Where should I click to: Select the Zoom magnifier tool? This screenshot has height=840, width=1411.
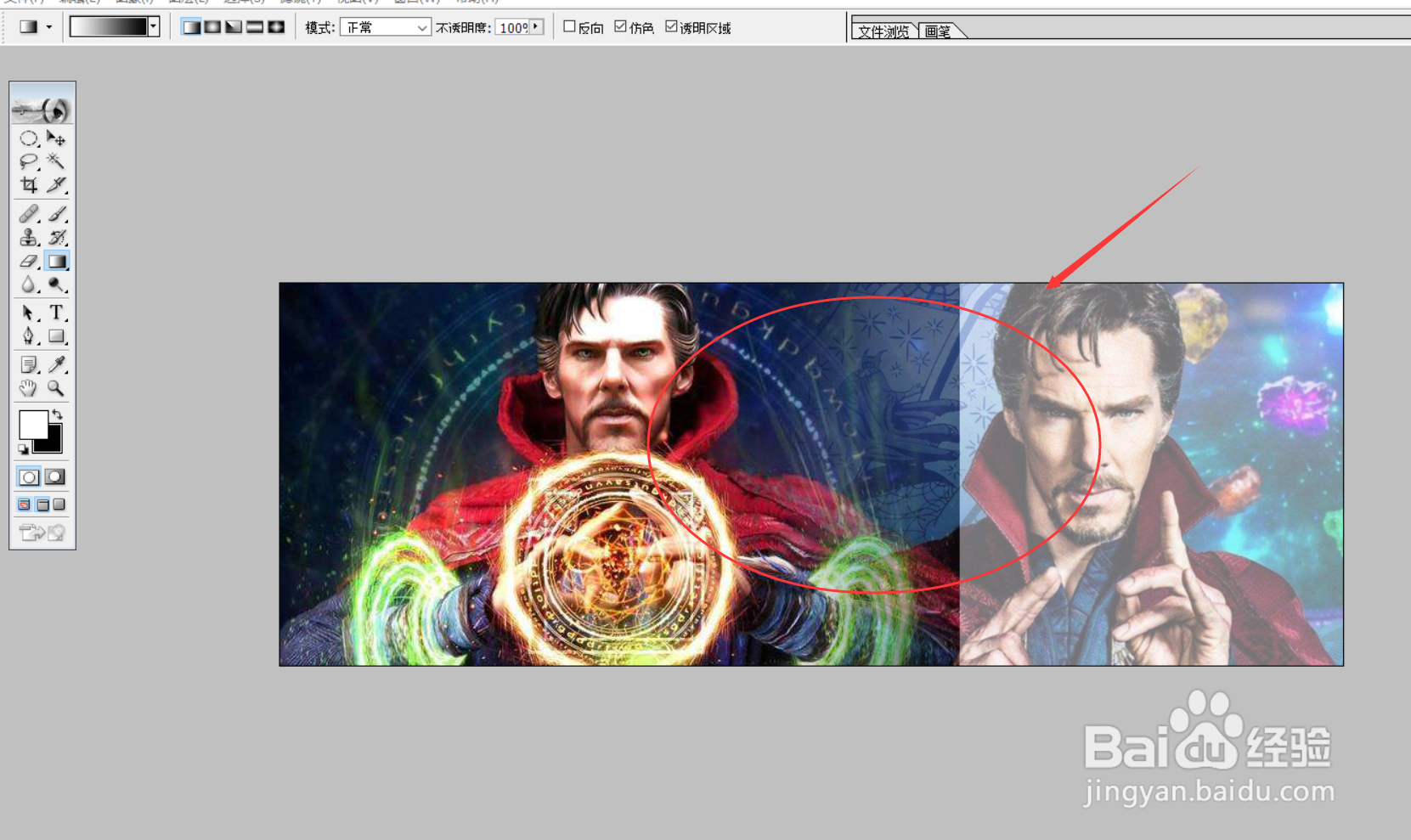(x=56, y=388)
